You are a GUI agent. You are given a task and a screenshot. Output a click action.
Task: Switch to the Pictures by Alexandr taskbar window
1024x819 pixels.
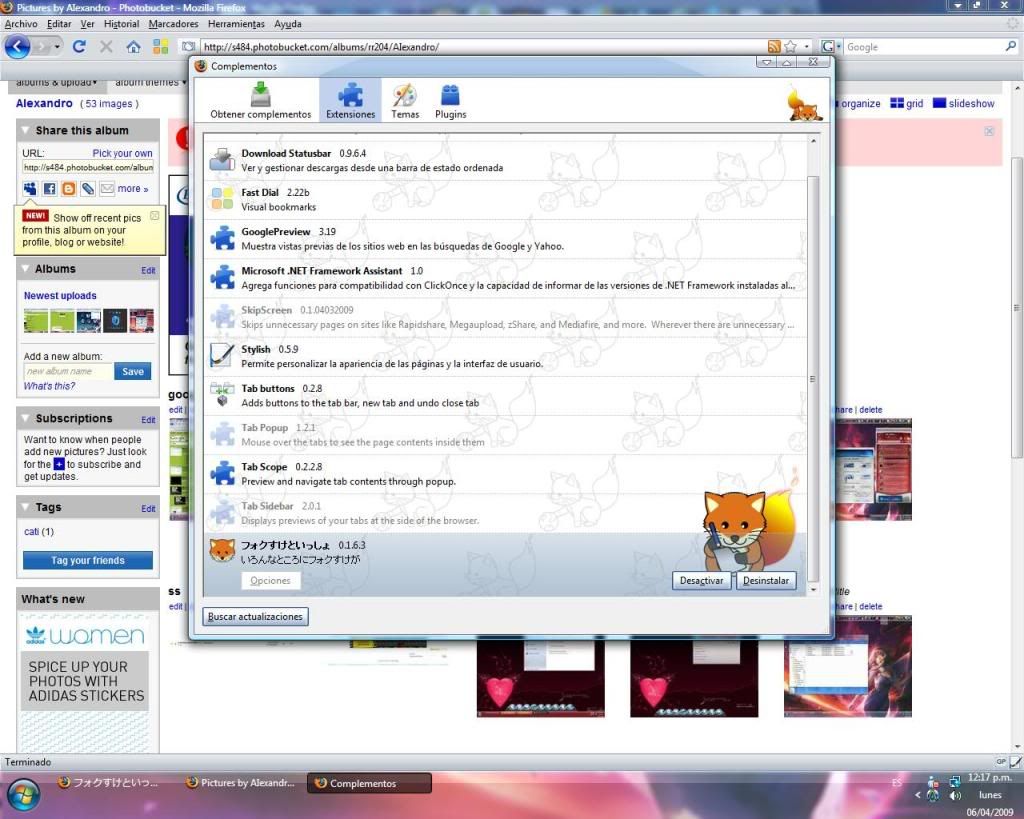[241, 782]
